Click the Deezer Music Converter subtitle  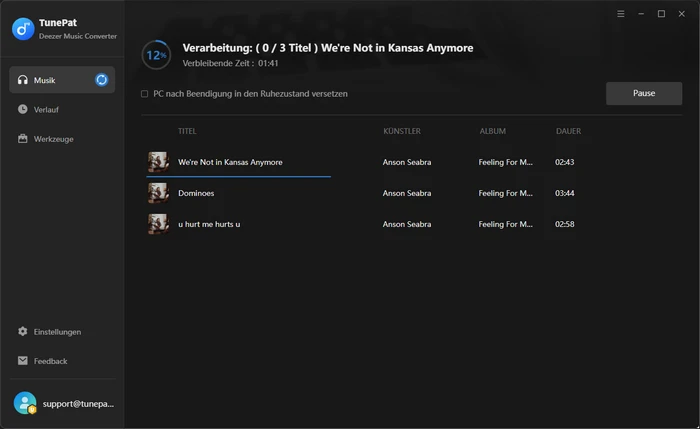78,36
